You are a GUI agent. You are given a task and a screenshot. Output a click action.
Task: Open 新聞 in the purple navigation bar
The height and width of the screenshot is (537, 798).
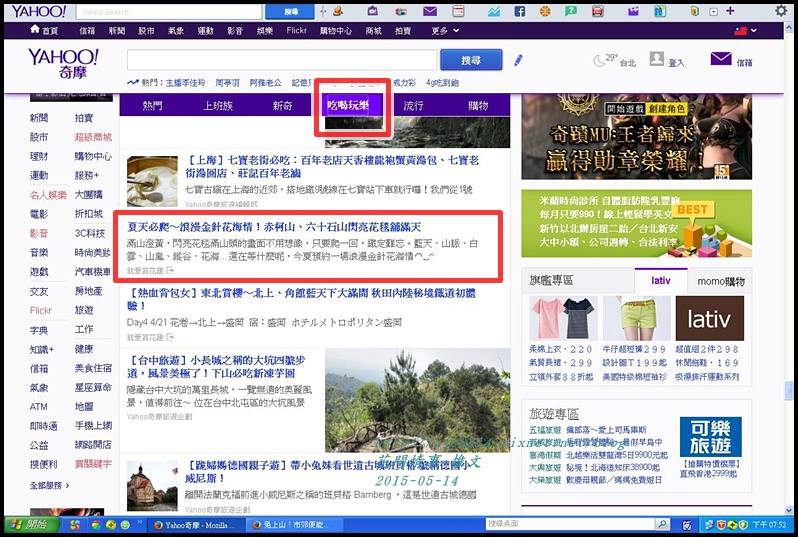pos(117,31)
